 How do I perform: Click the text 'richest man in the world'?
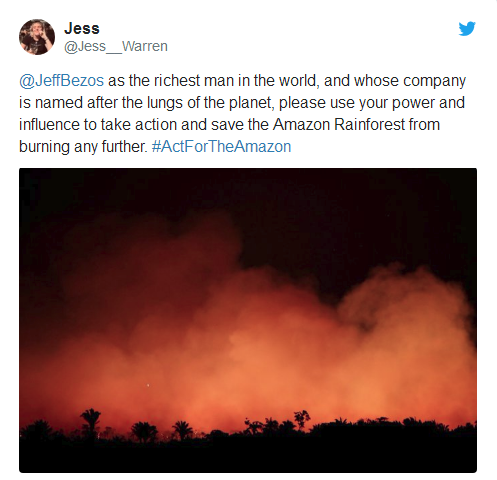click(x=235, y=81)
